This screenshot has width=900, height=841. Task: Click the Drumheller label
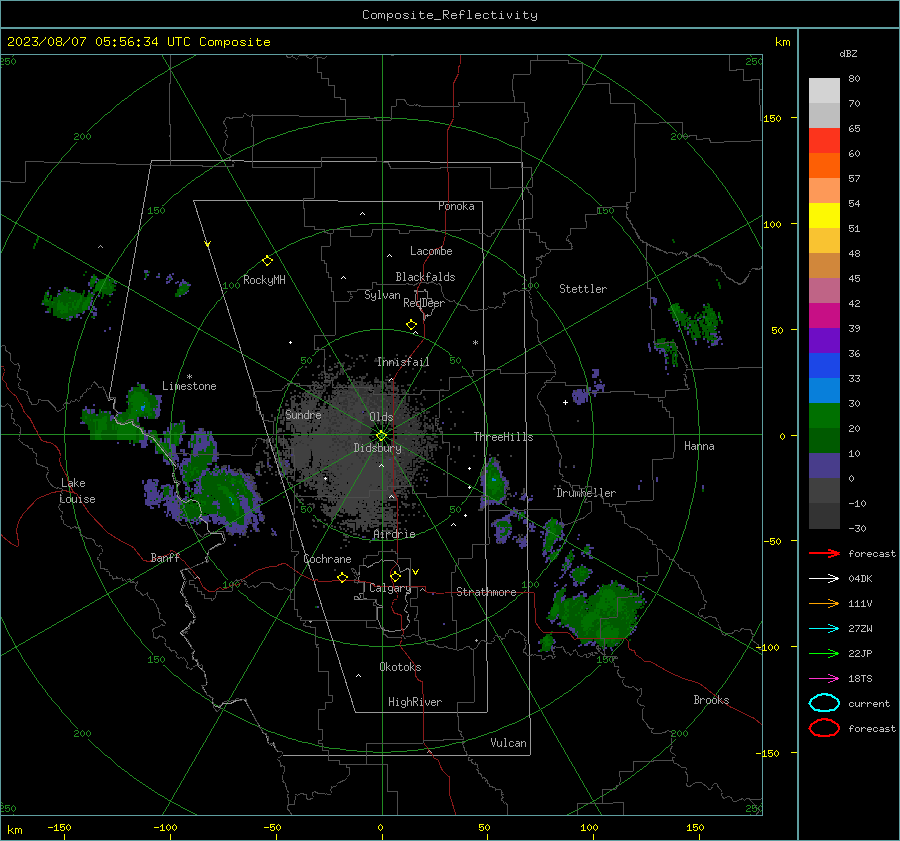pos(586,493)
